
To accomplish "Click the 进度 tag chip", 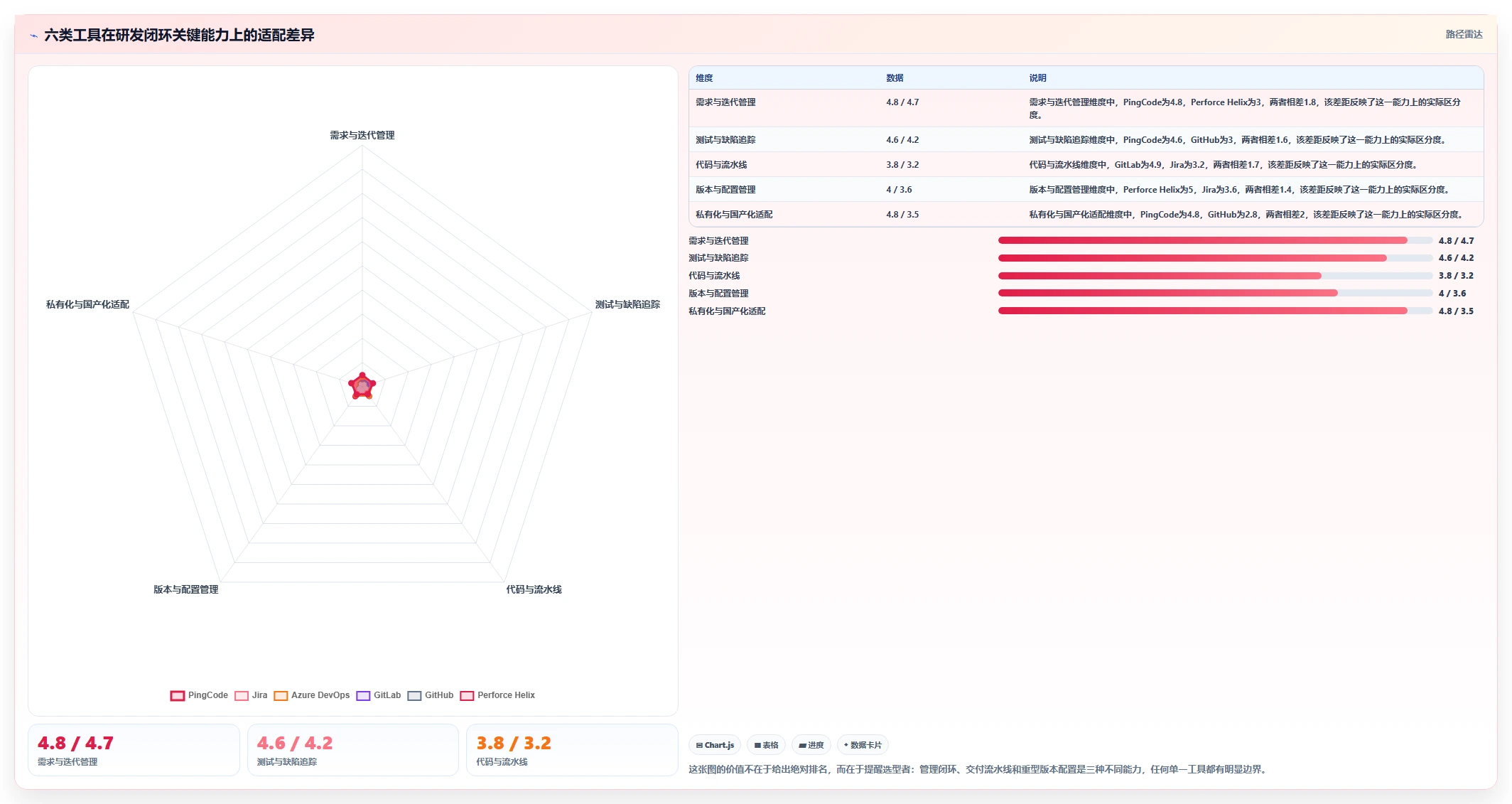I will (811, 745).
